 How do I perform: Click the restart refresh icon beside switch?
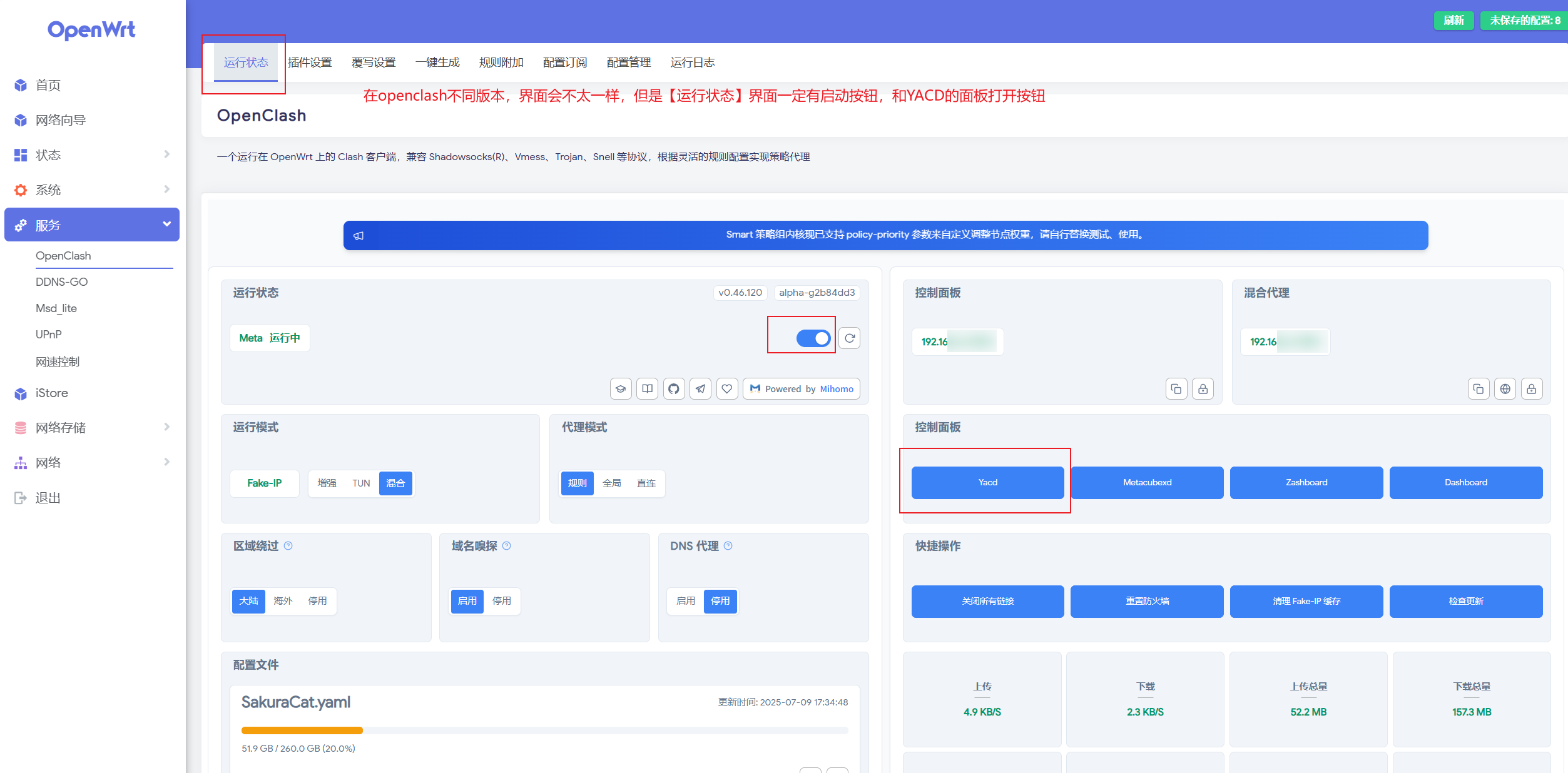point(850,338)
